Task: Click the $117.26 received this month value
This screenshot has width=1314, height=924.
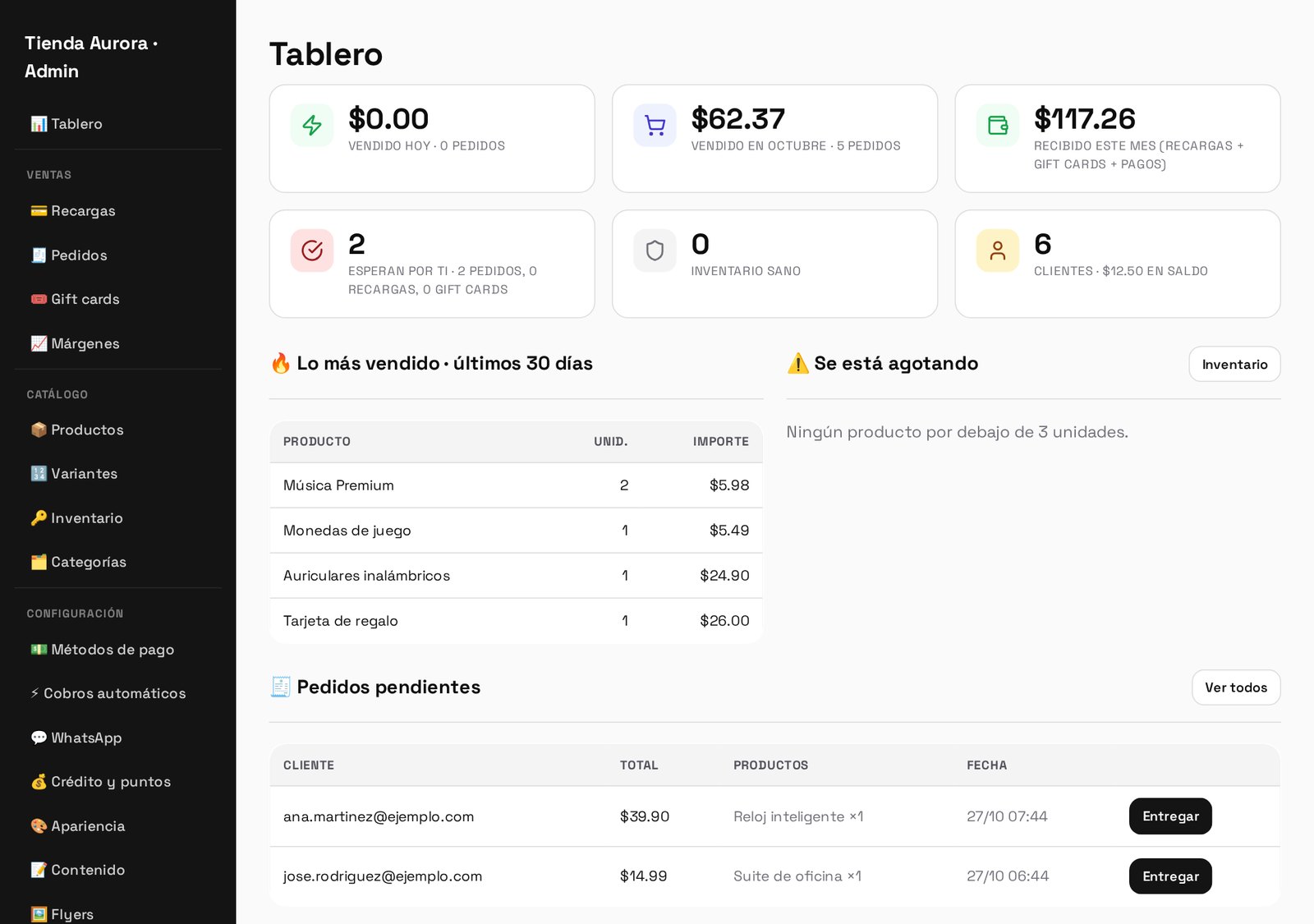Action: click(1084, 119)
